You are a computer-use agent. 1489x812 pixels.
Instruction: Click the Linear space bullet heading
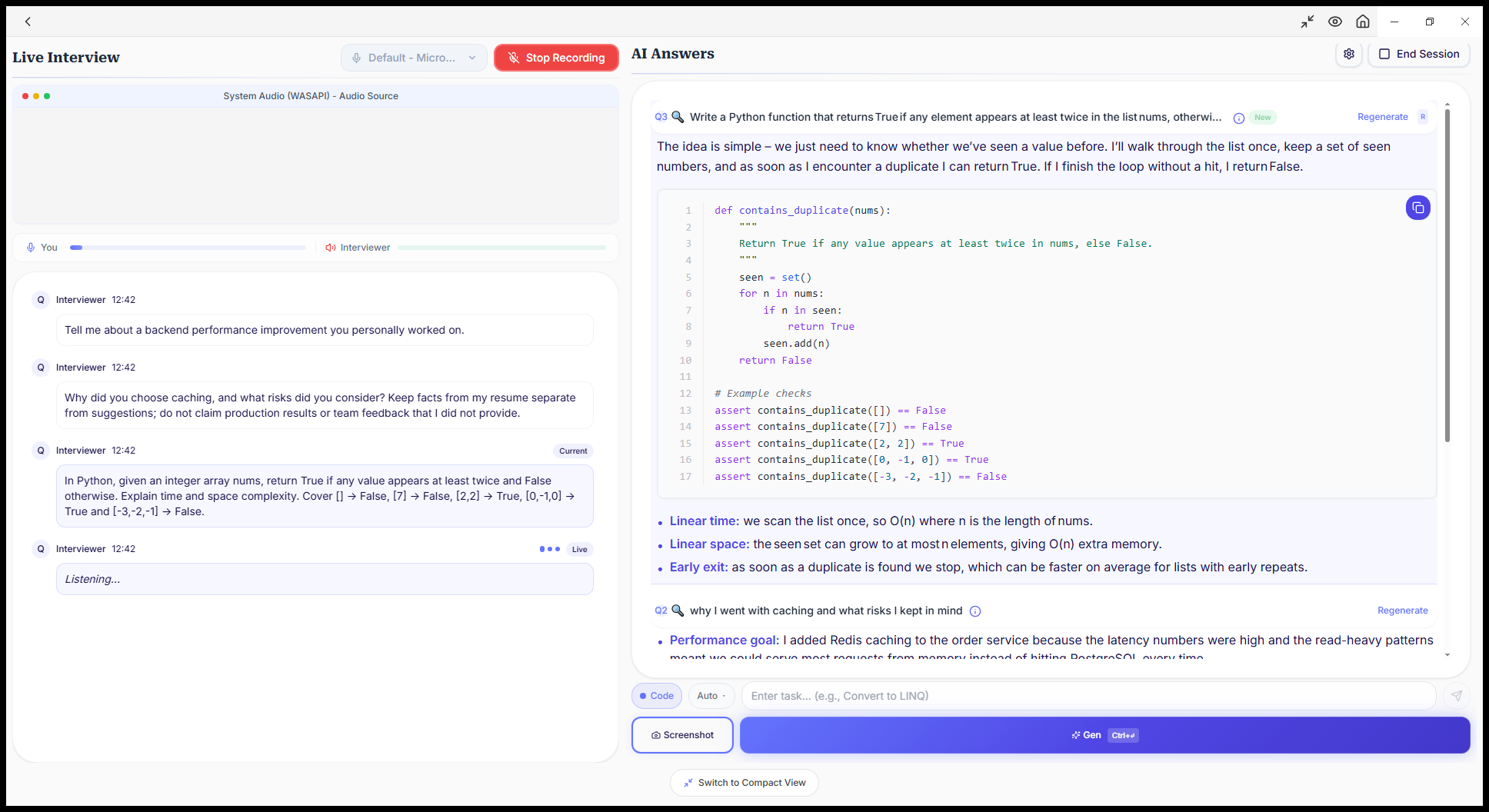coord(709,544)
